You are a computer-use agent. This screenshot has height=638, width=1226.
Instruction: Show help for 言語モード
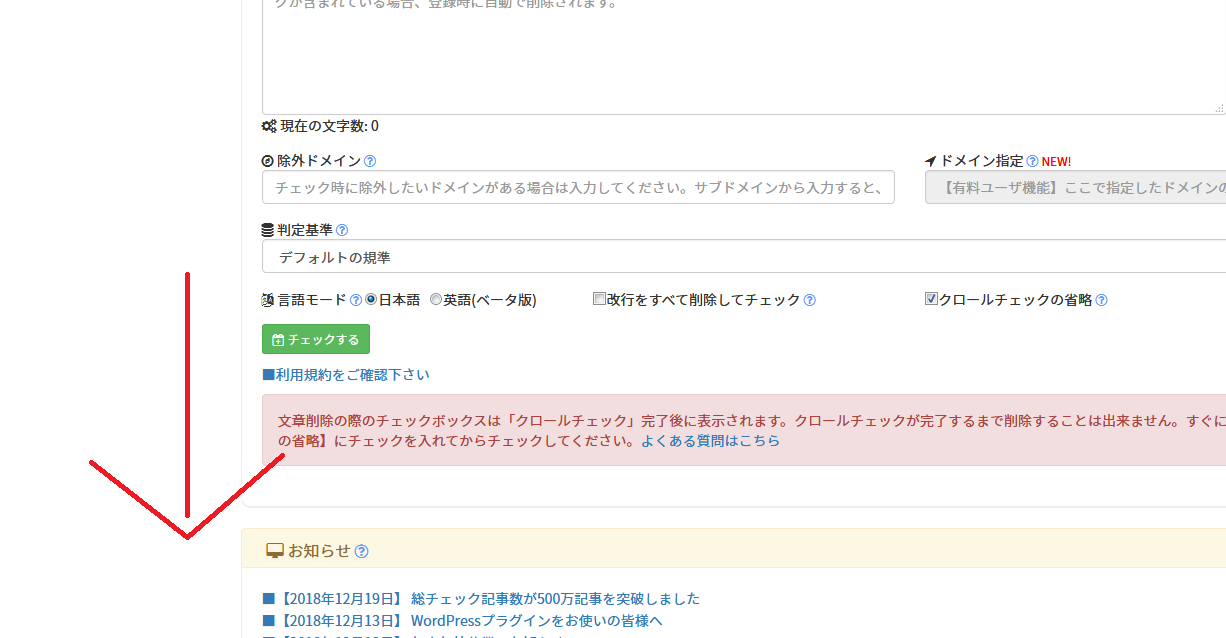(356, 300)
